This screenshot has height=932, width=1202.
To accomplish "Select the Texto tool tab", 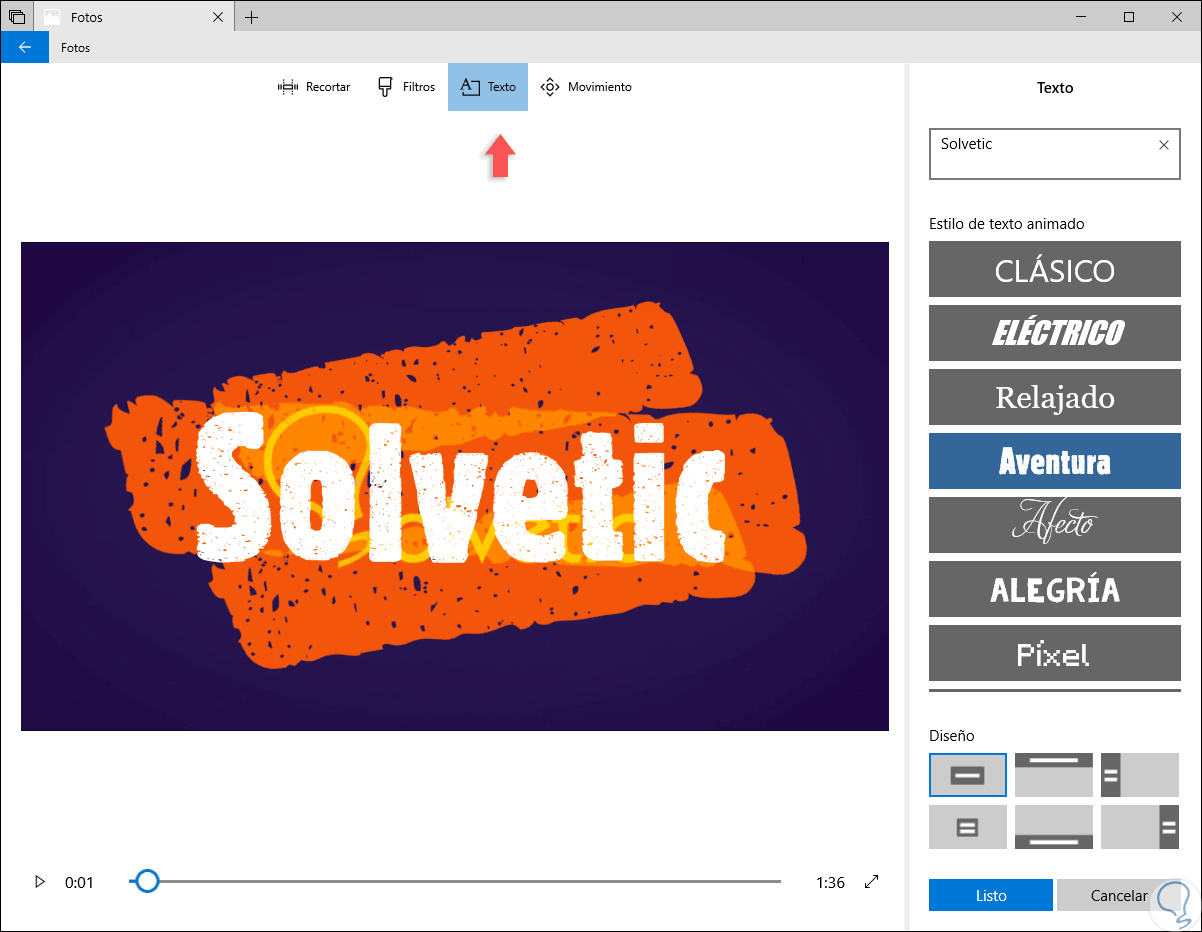I will coord(488,87).
